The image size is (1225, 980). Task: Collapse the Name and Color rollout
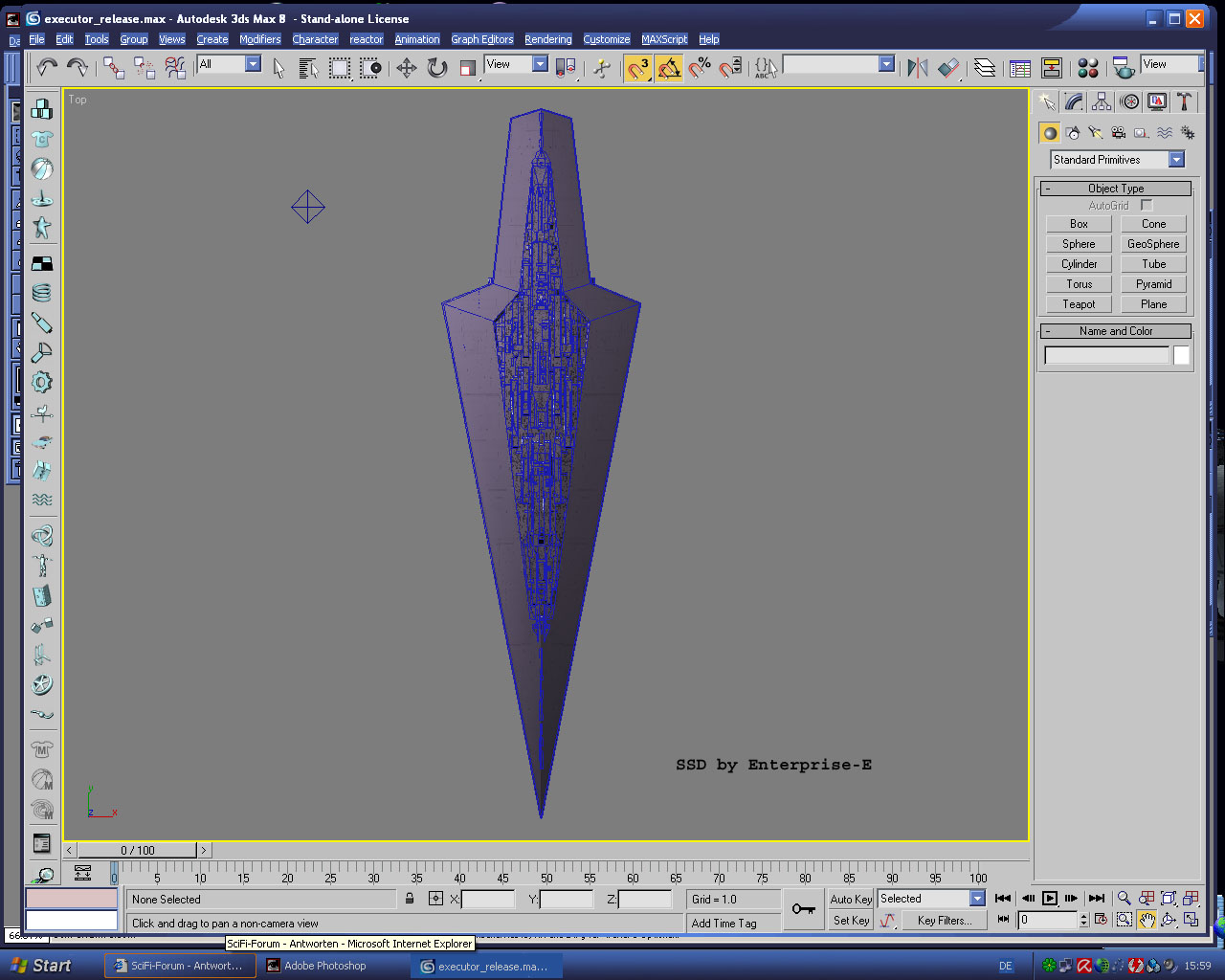(1116, 331)
